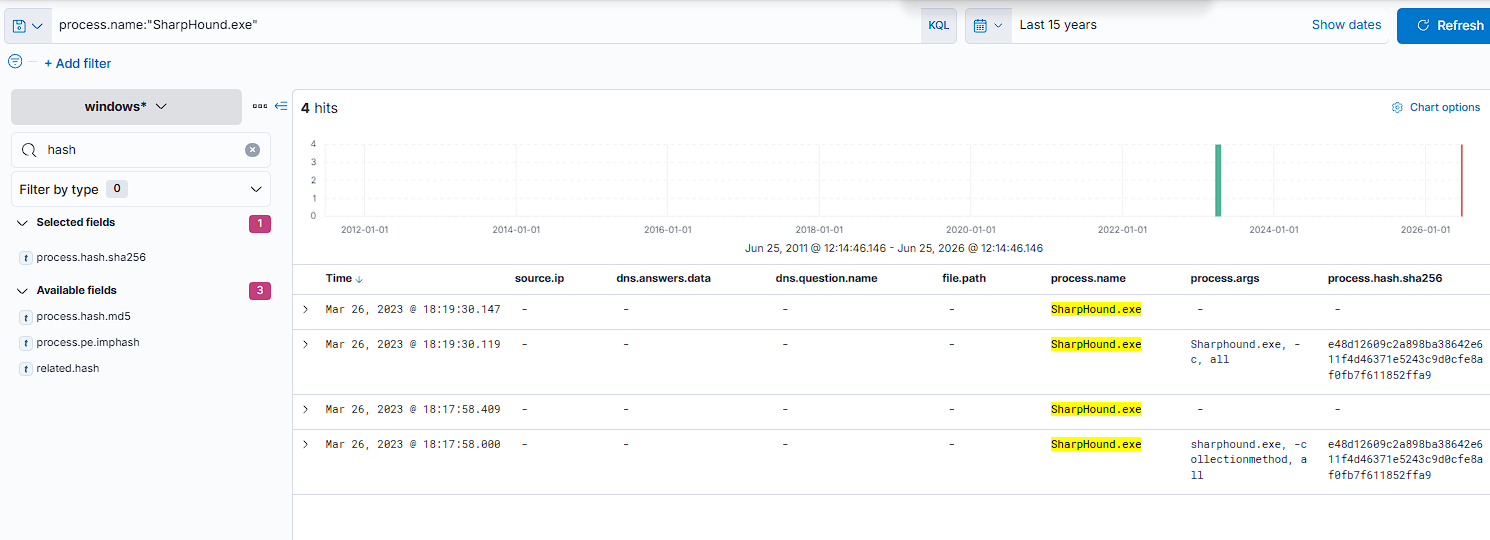
Task: Click the type icon beside process.hash.md5
Action: click(25, 317)
